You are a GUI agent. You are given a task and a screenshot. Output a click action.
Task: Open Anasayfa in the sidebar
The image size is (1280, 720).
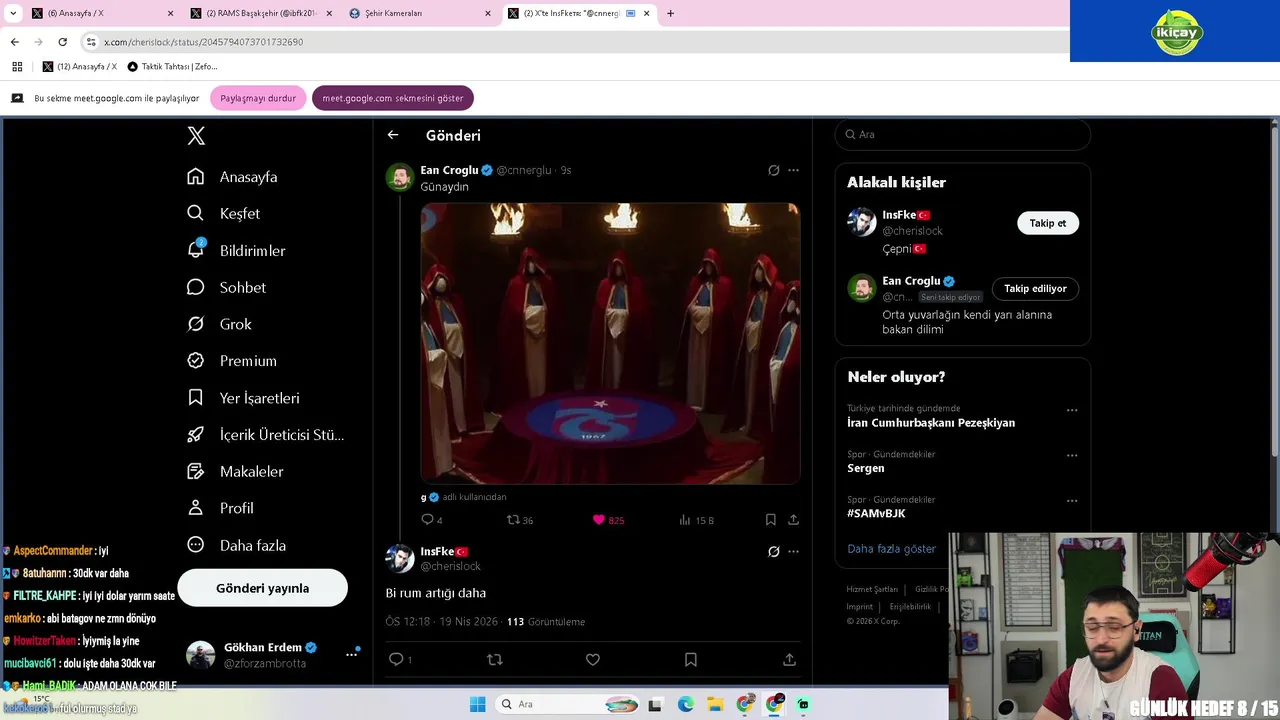232,177
